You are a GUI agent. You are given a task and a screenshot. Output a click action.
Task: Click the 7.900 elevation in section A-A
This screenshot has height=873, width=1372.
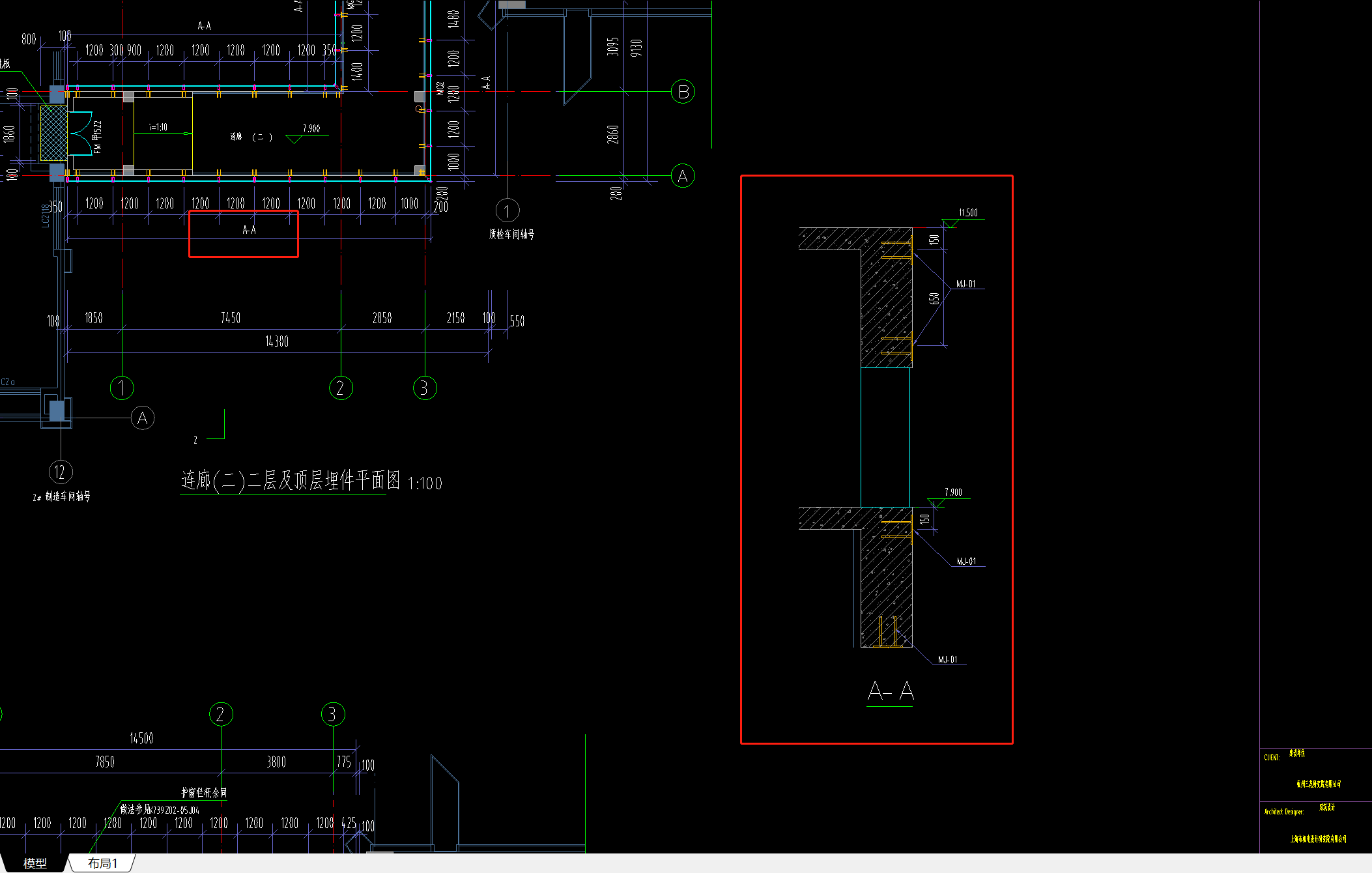[953, 493]
